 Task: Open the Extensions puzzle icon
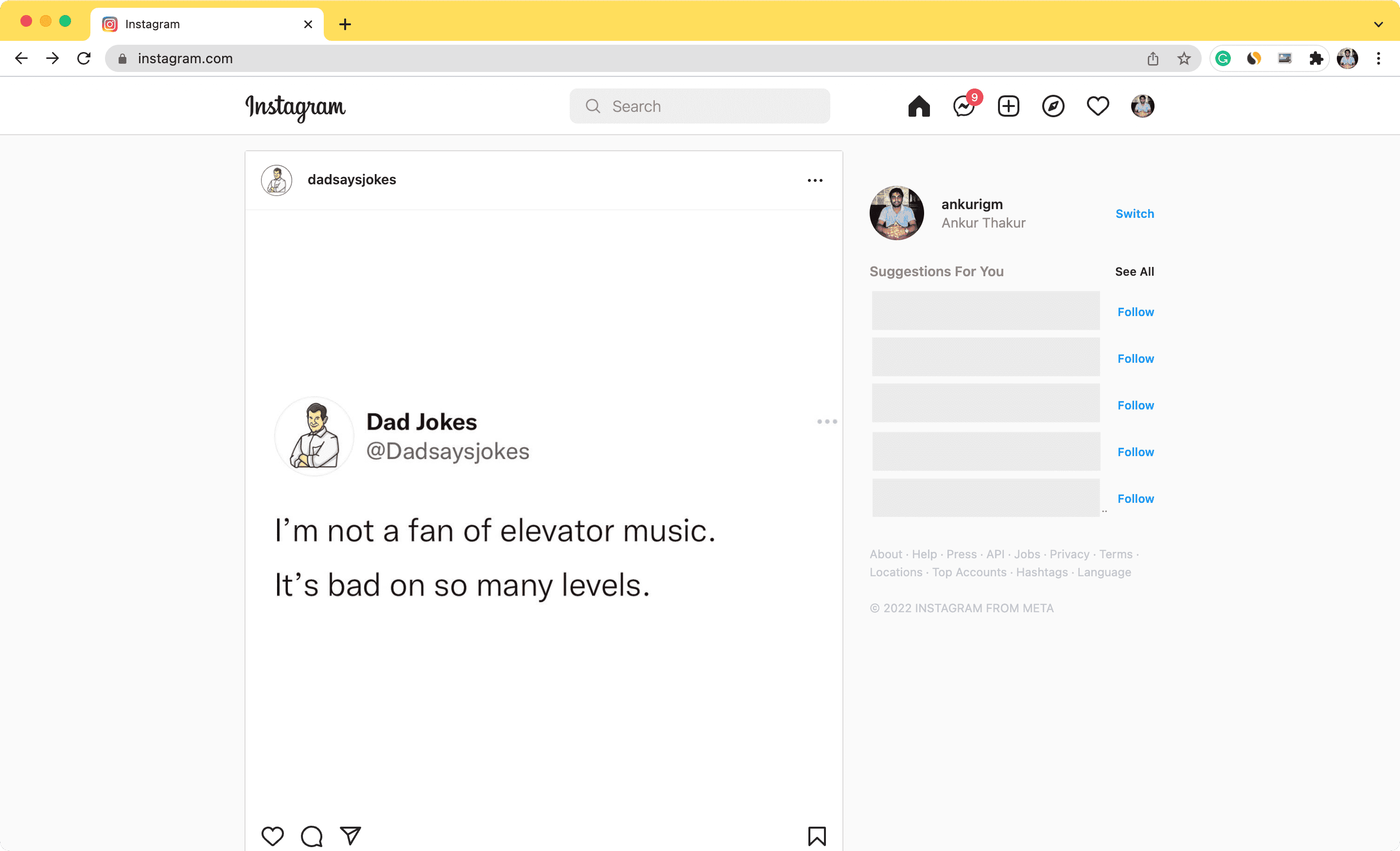[1316, 58]
